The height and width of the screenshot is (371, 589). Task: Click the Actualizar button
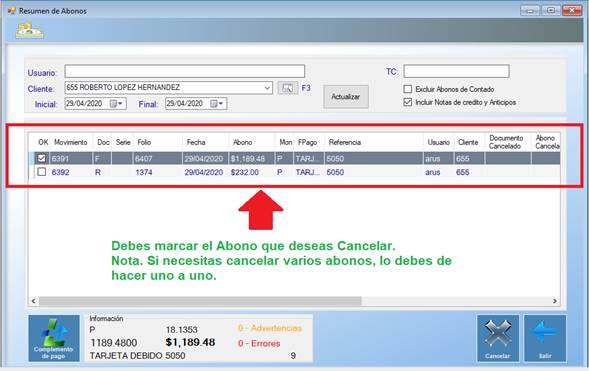346,97
